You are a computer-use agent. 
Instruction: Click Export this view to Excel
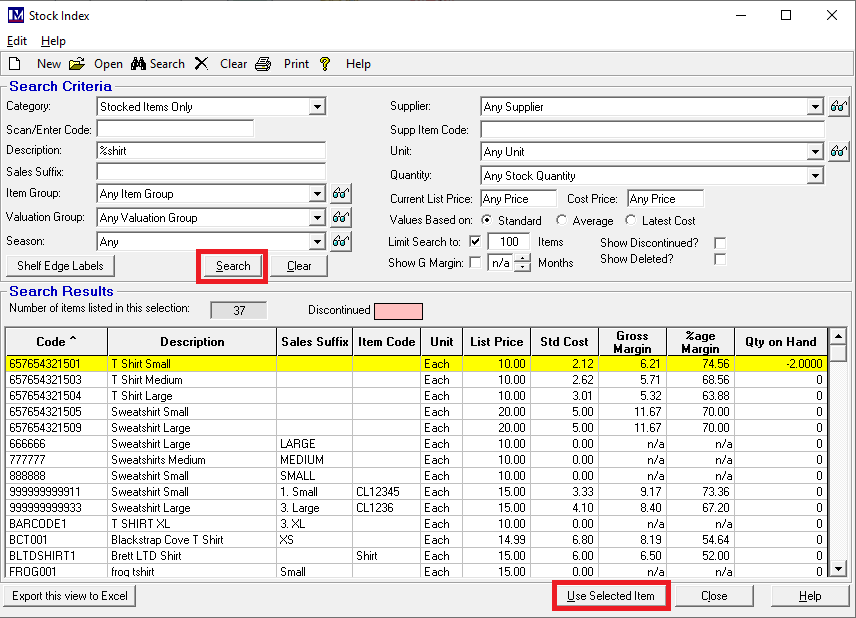(70, 596)
